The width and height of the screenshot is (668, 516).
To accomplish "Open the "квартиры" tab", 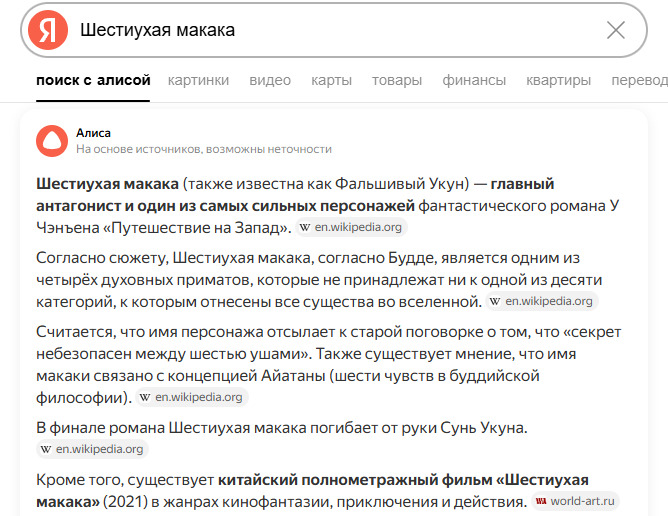I will coord(559,80).
